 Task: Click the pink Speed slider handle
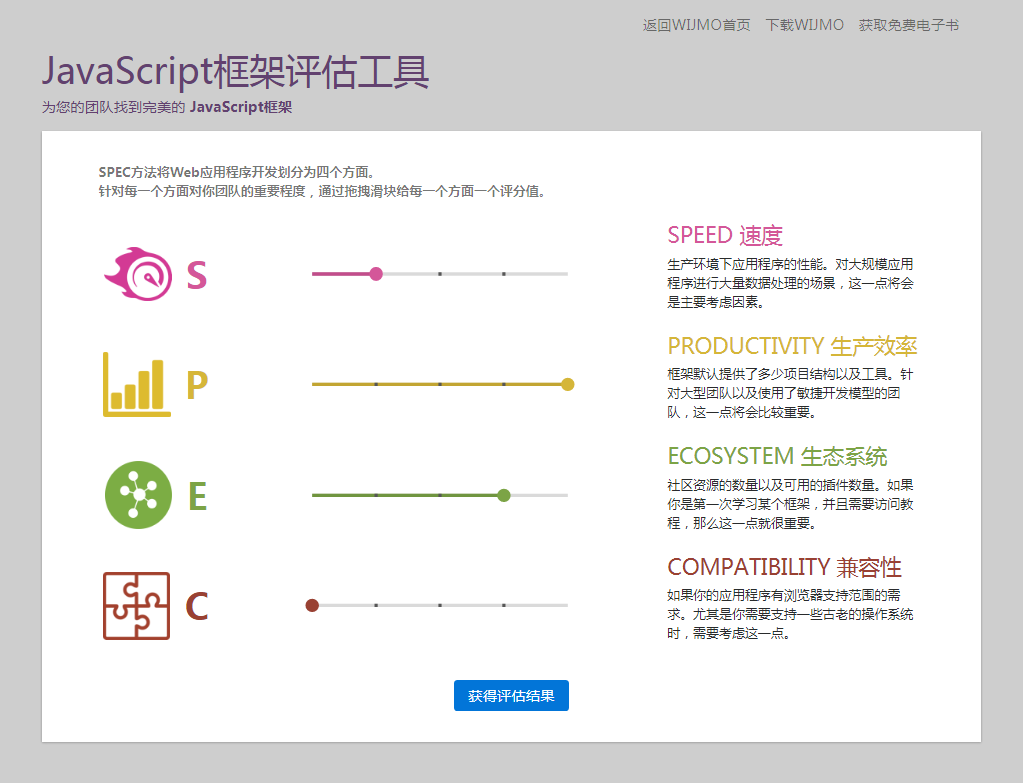pos(376,274)
